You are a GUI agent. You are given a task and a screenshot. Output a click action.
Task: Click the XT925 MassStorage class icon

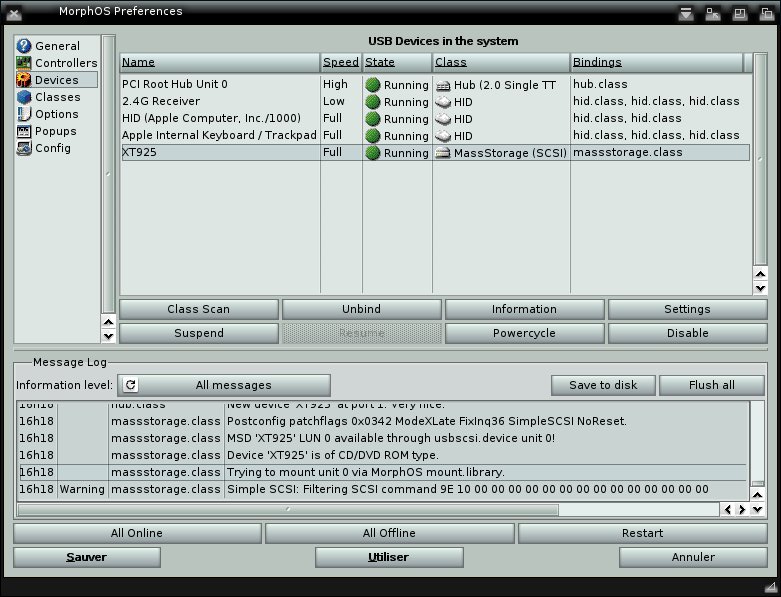pos(445,153)
